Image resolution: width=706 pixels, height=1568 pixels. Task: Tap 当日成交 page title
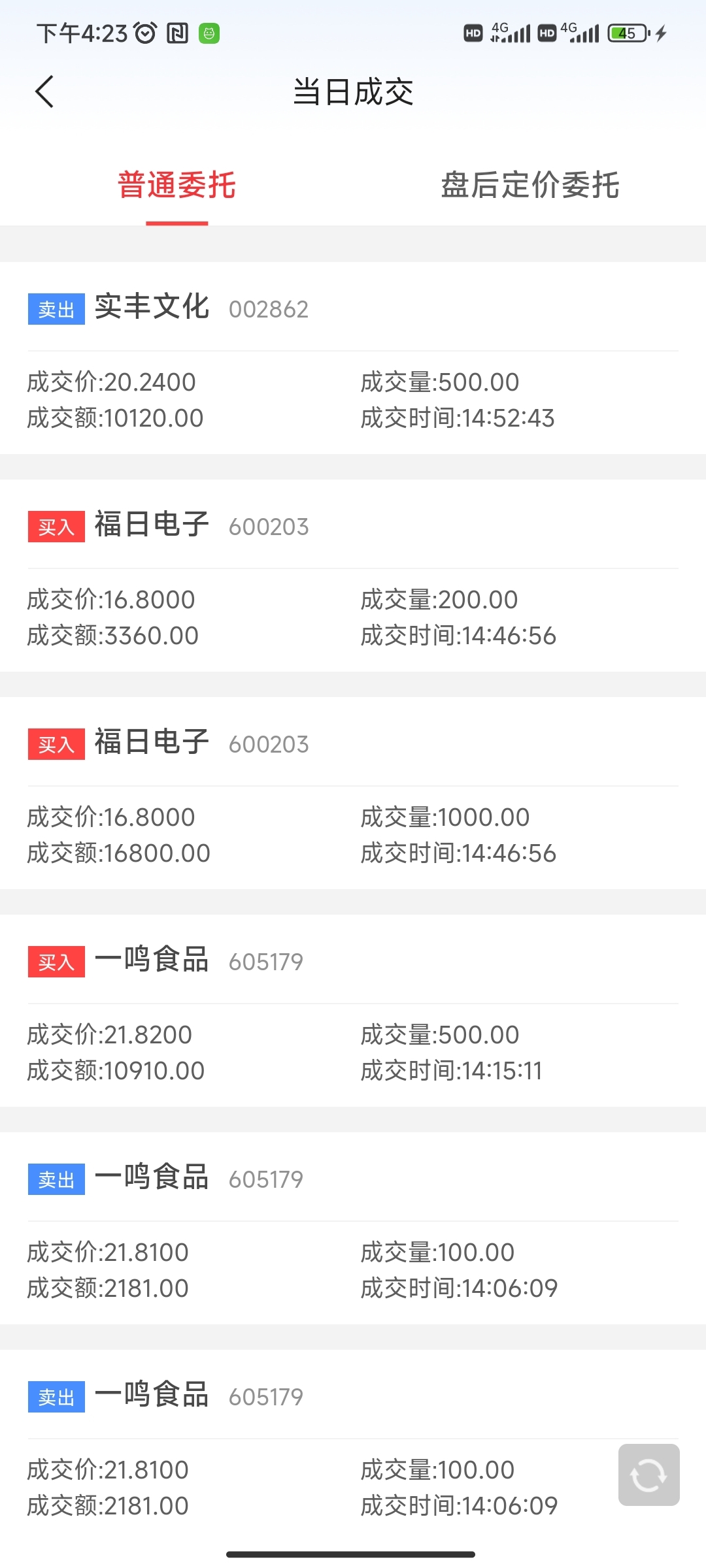click(x=353, y=91)
